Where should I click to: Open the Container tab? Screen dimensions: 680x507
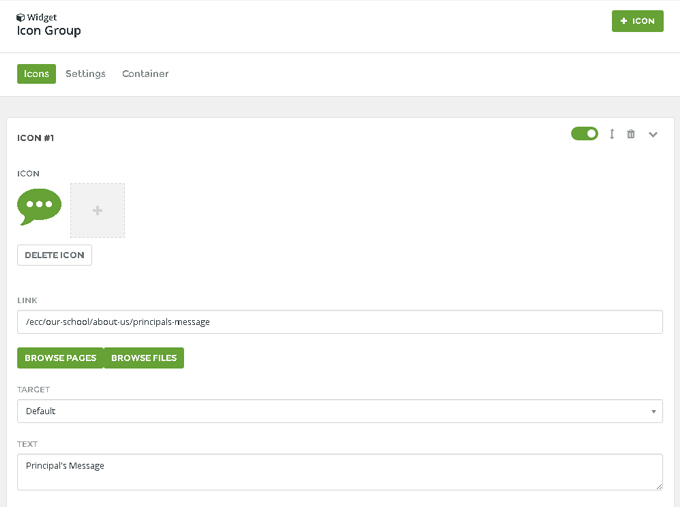145,74
